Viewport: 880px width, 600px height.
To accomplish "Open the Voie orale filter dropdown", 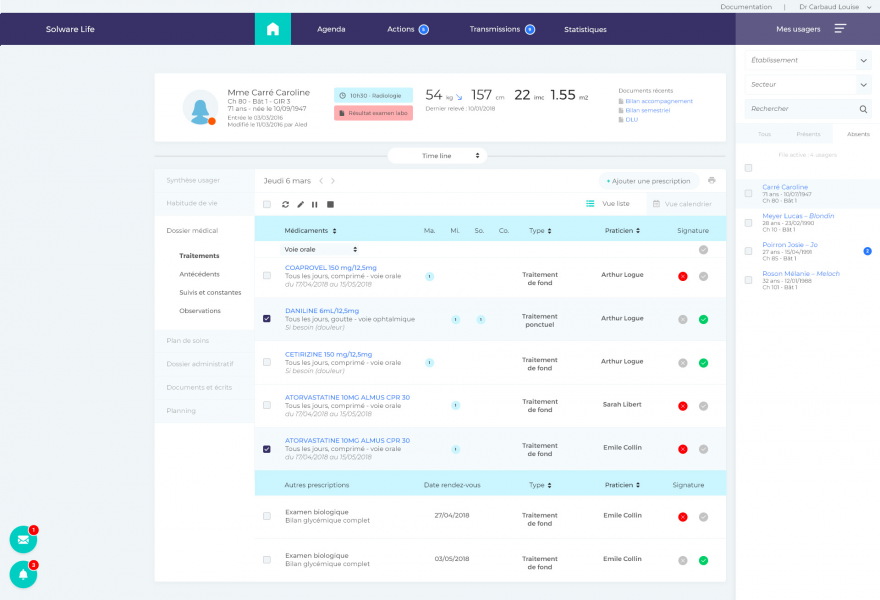I will (320, 249).
